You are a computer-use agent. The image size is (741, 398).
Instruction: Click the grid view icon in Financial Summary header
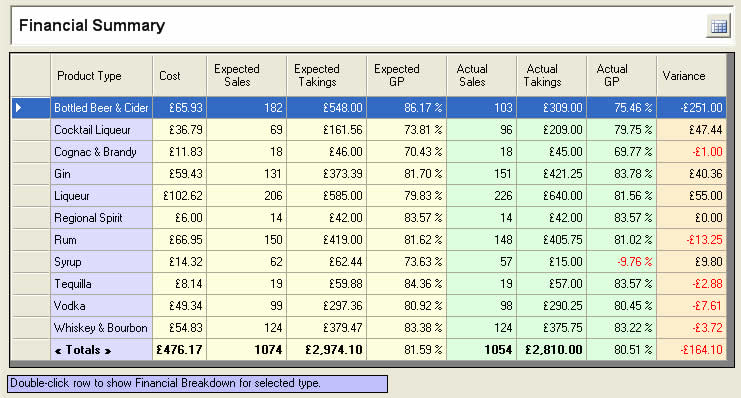pyautogui.click(x=719, y=26)
